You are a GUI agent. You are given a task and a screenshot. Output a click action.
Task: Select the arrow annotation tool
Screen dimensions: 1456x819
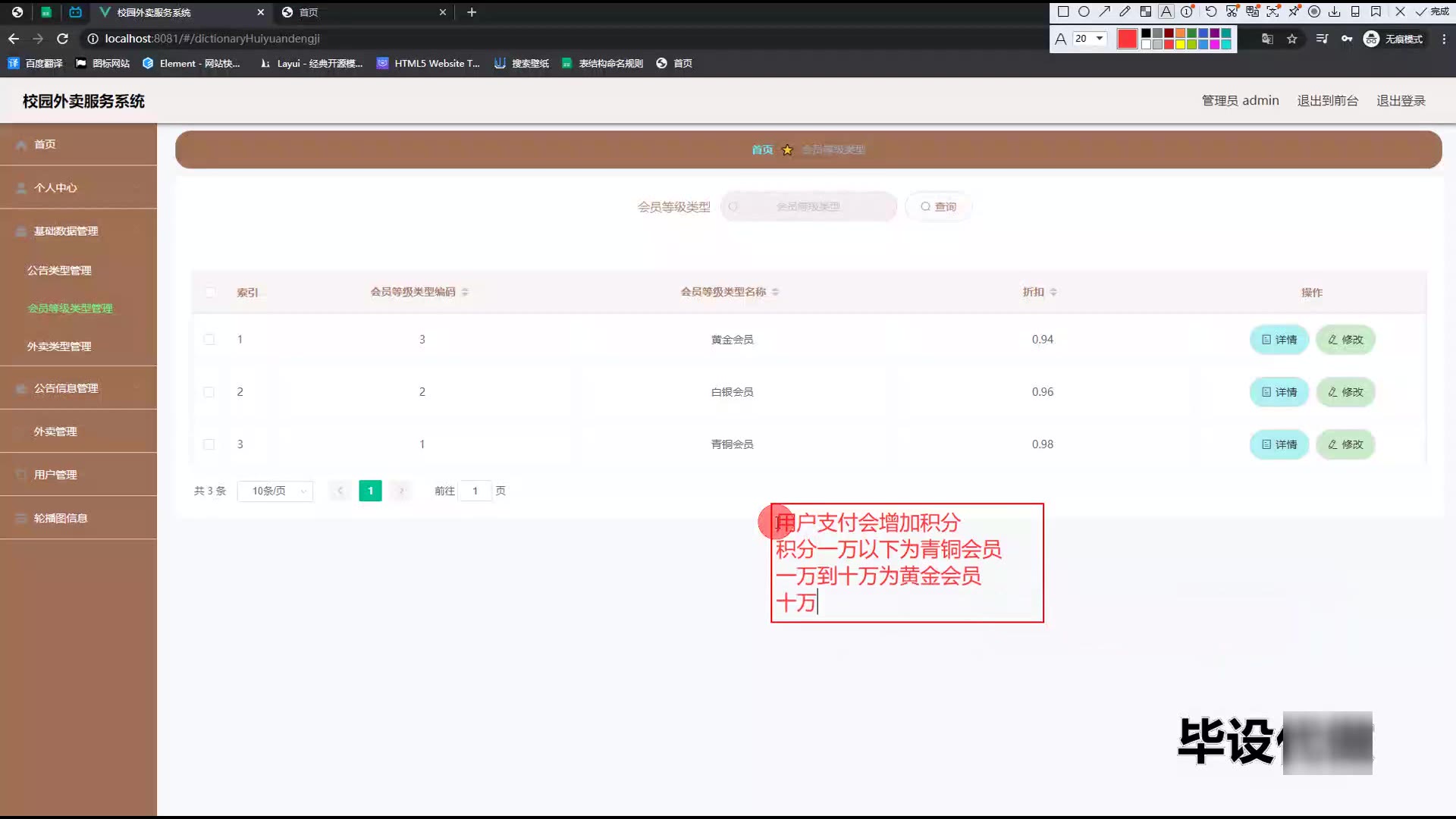(1105, 11)
